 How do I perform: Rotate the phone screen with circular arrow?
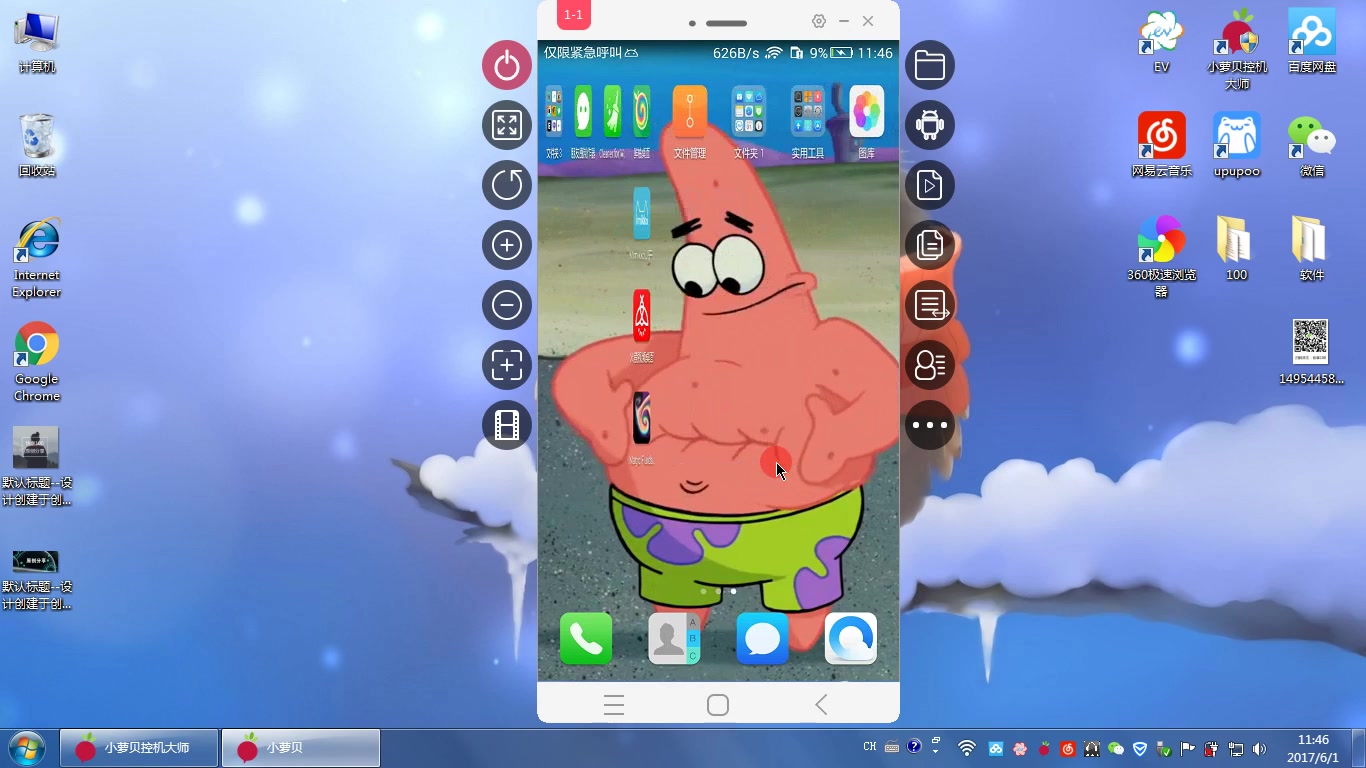click(507, 185)
